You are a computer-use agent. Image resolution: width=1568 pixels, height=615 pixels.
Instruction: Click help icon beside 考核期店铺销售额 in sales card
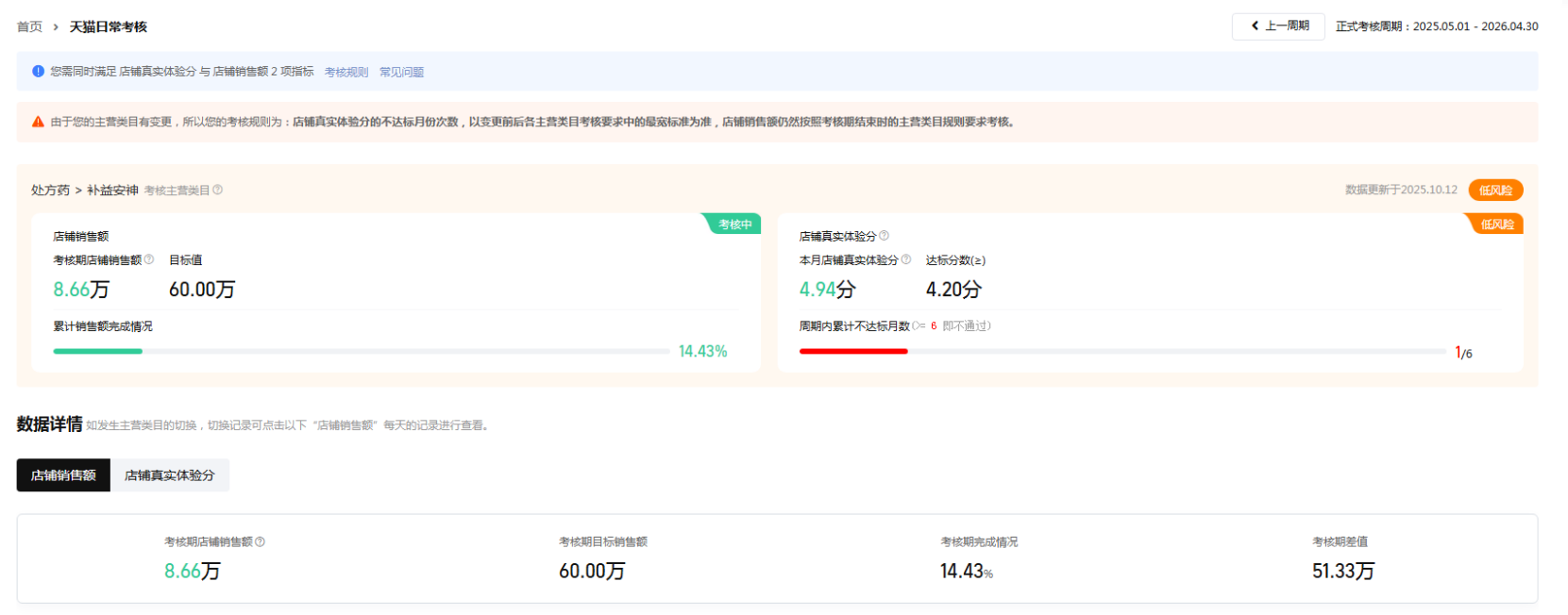(x=149, y=259)
